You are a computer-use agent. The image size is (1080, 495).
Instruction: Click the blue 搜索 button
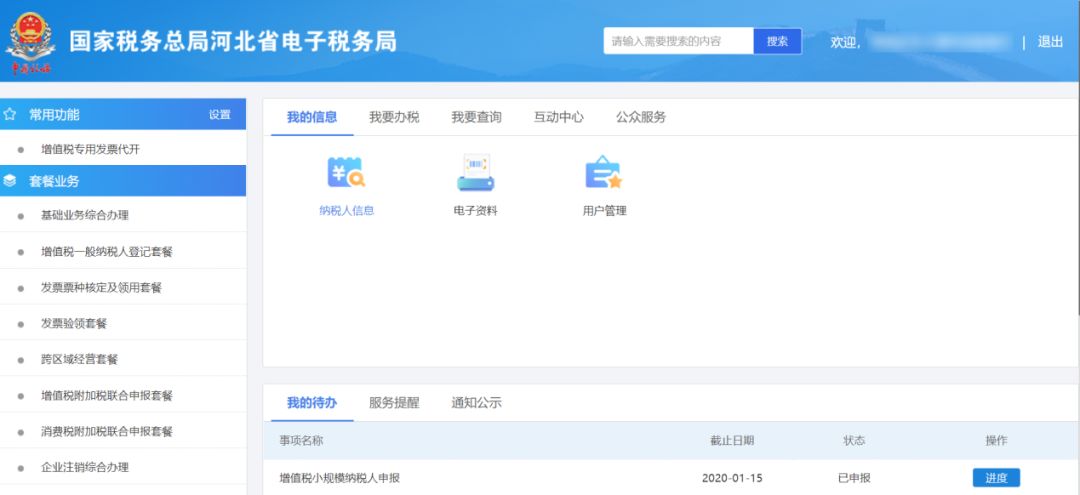click(x=777, y=41)
